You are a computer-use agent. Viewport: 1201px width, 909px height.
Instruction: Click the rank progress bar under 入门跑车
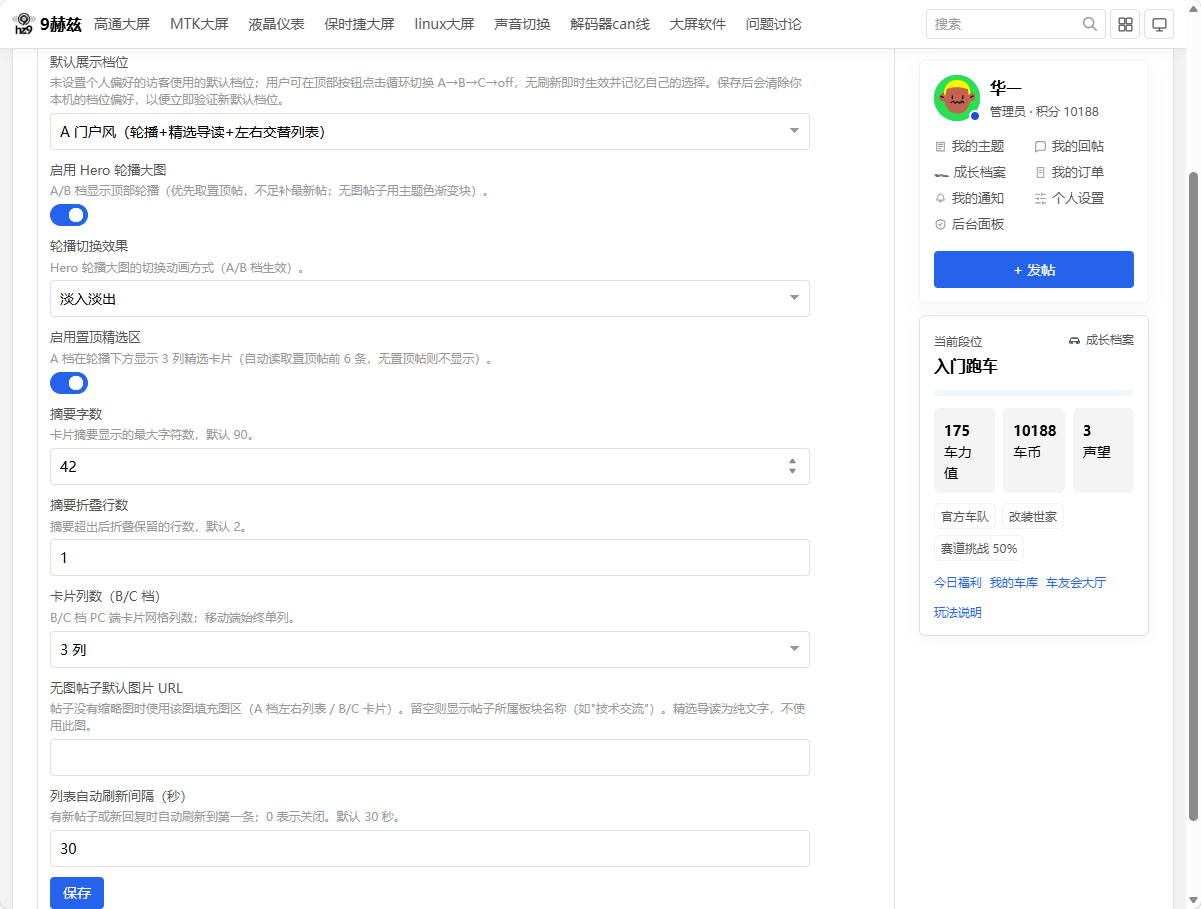tap(1034, 393)
